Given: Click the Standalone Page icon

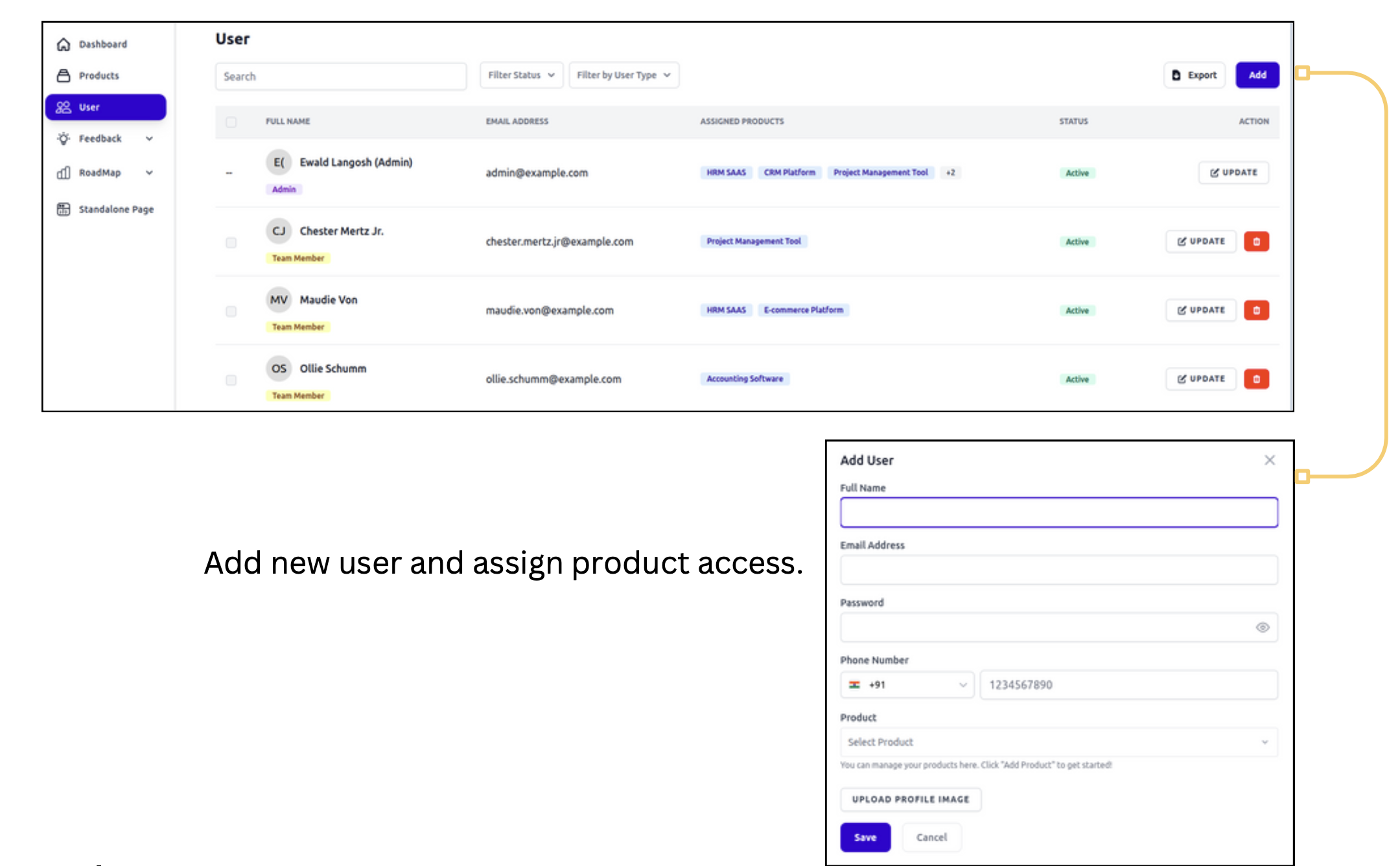Looking at the screenshot, I should [x=64, y=209].
